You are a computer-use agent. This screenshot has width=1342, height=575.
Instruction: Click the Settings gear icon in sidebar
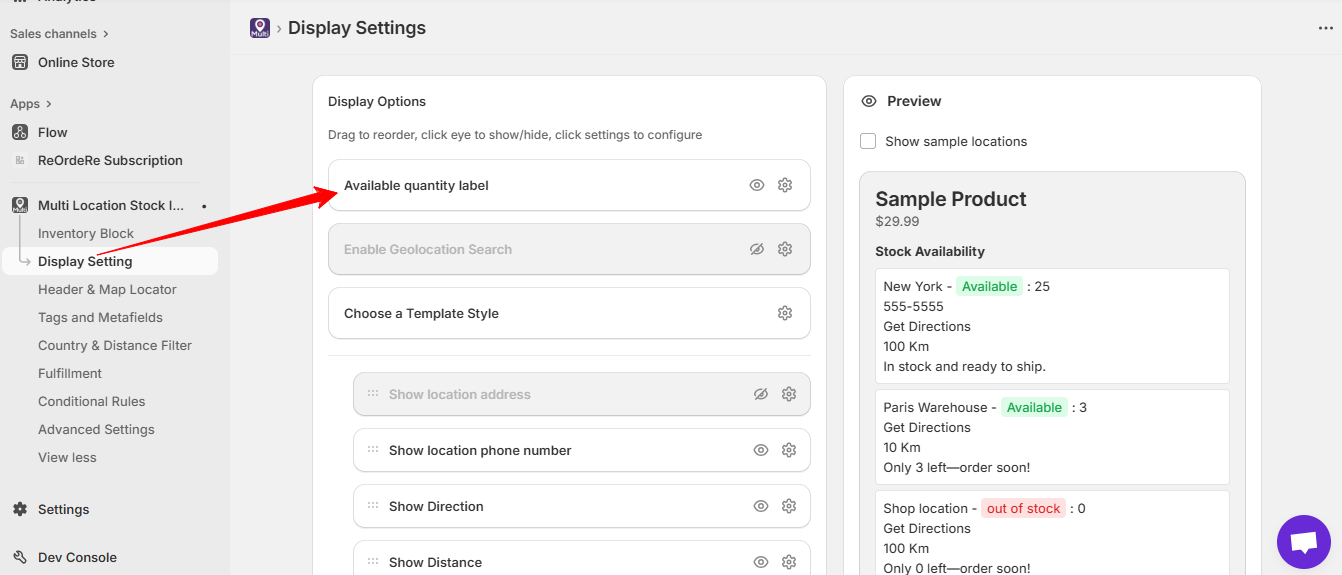point(20,509)
